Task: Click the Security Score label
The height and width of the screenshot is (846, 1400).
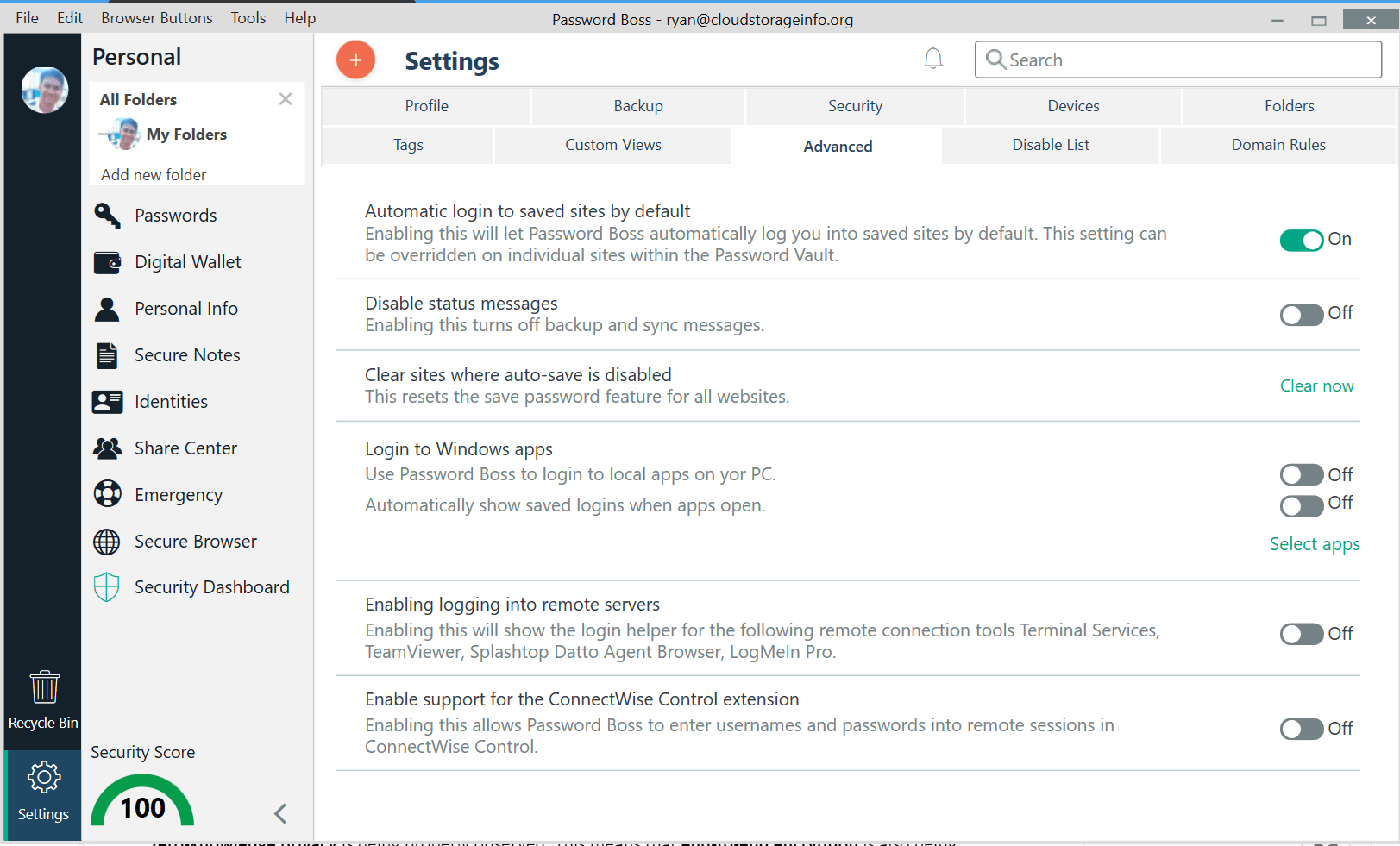Action: click(143, 753)
